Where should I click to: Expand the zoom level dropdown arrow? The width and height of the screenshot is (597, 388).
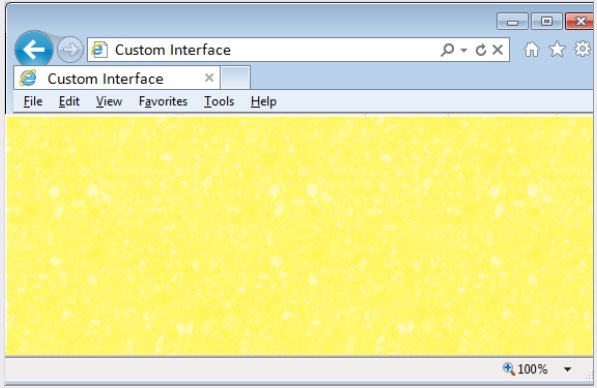click(x=567, y=369)
